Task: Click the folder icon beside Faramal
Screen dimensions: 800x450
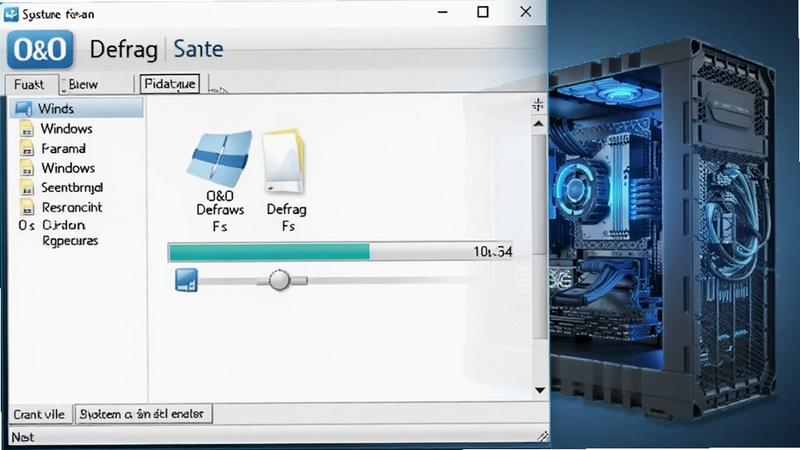Action: [x=27, y=148]
